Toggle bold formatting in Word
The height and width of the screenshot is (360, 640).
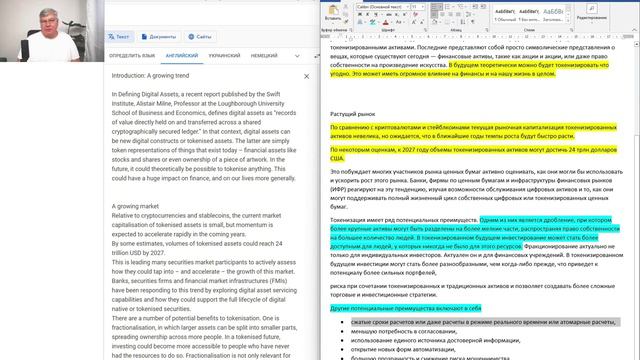360,14
